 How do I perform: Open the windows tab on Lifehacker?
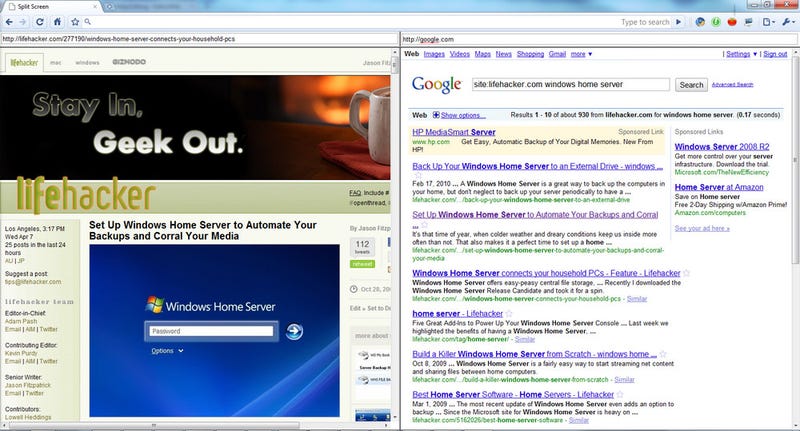click(87, 63)
